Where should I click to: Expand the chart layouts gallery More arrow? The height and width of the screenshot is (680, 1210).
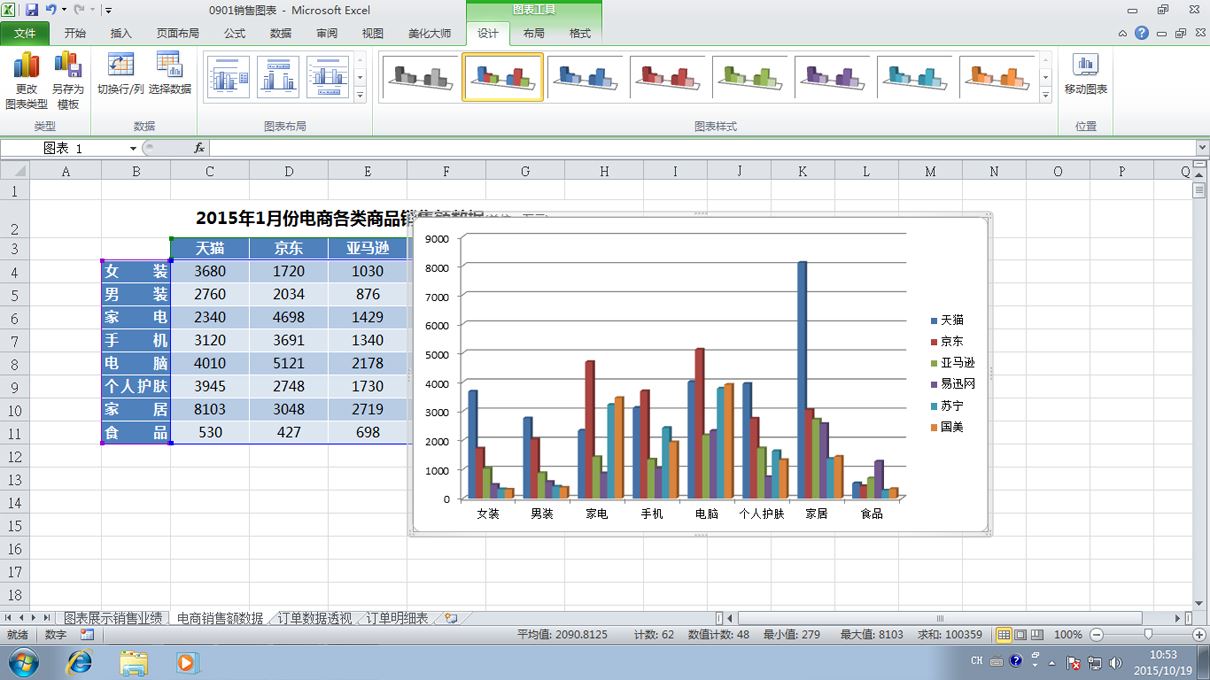coord(360,95)
